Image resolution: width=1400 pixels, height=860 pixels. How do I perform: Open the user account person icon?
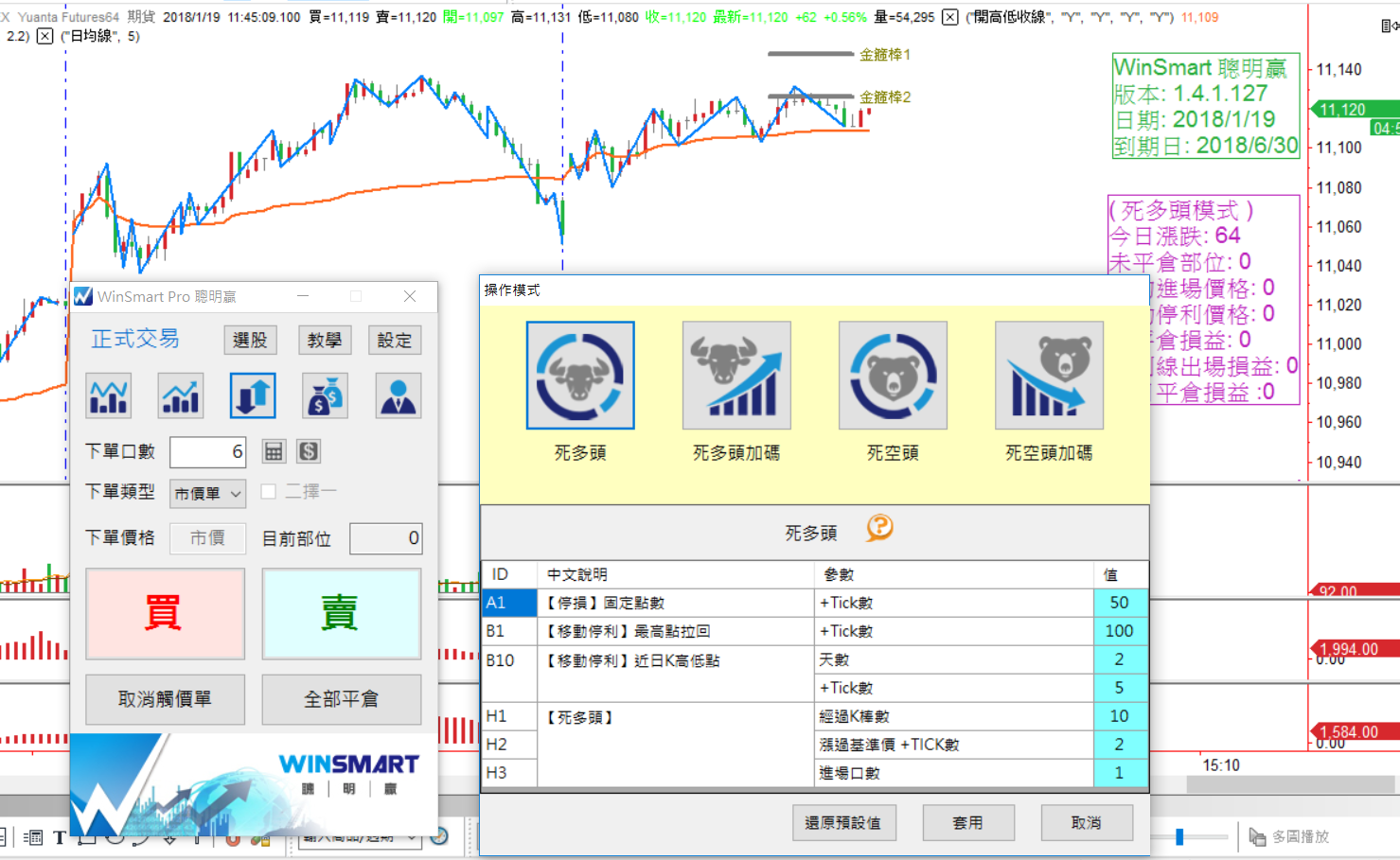tap(399, 395)
